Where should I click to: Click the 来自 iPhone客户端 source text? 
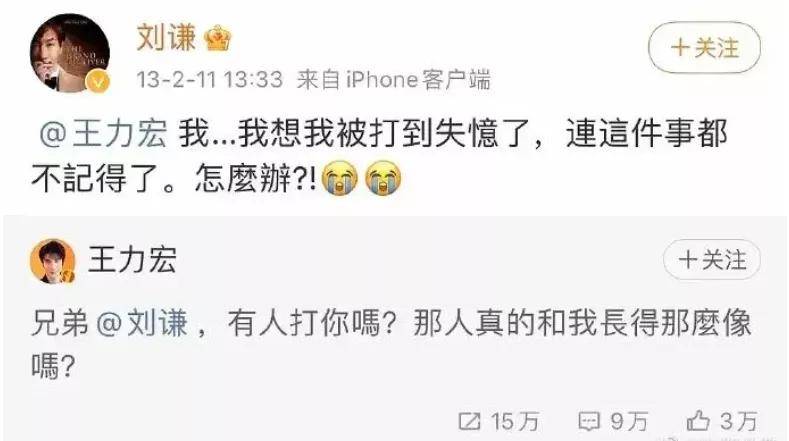pyautogui.click(x=393, y=80)
